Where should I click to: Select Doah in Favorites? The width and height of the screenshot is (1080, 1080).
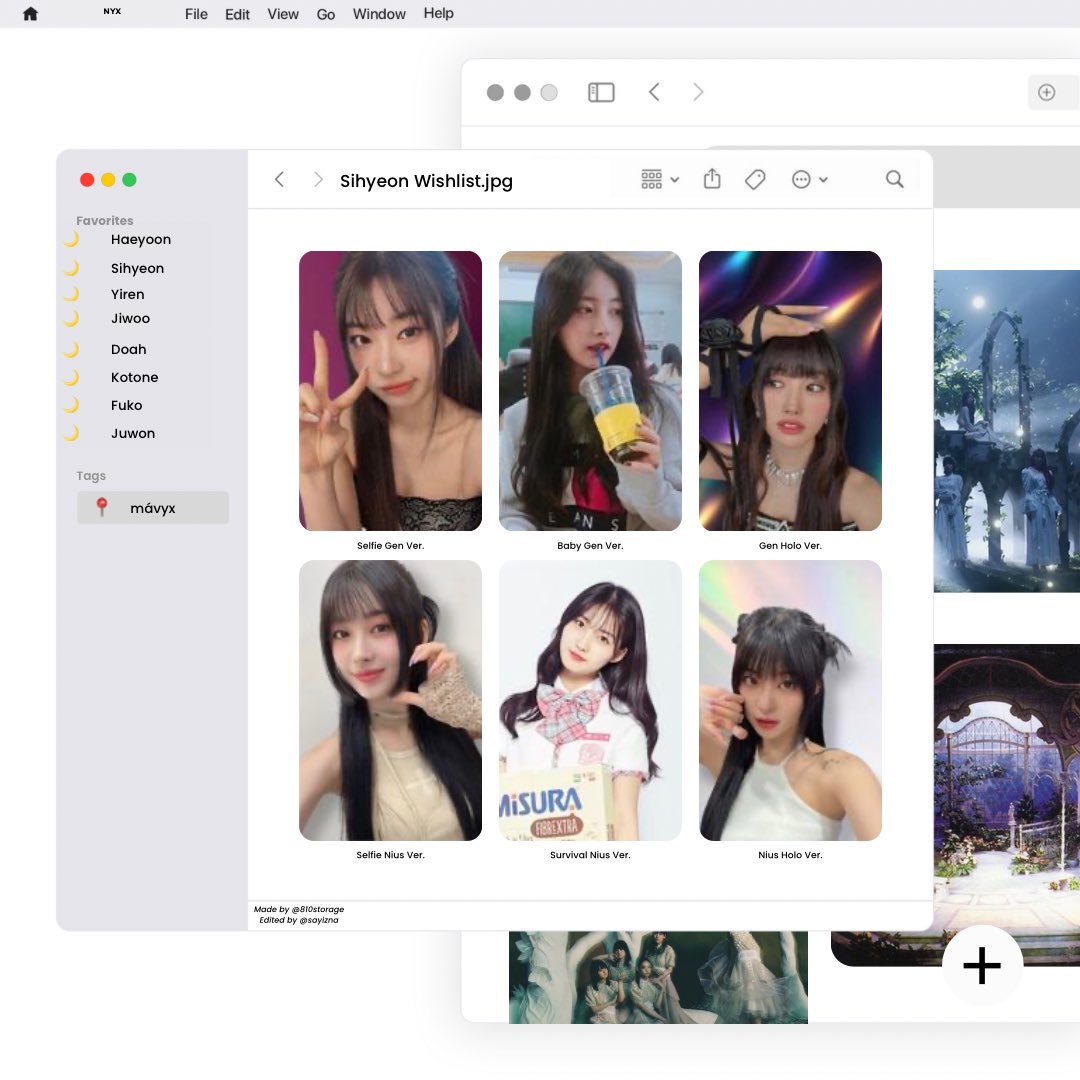(x=128, y=349)
